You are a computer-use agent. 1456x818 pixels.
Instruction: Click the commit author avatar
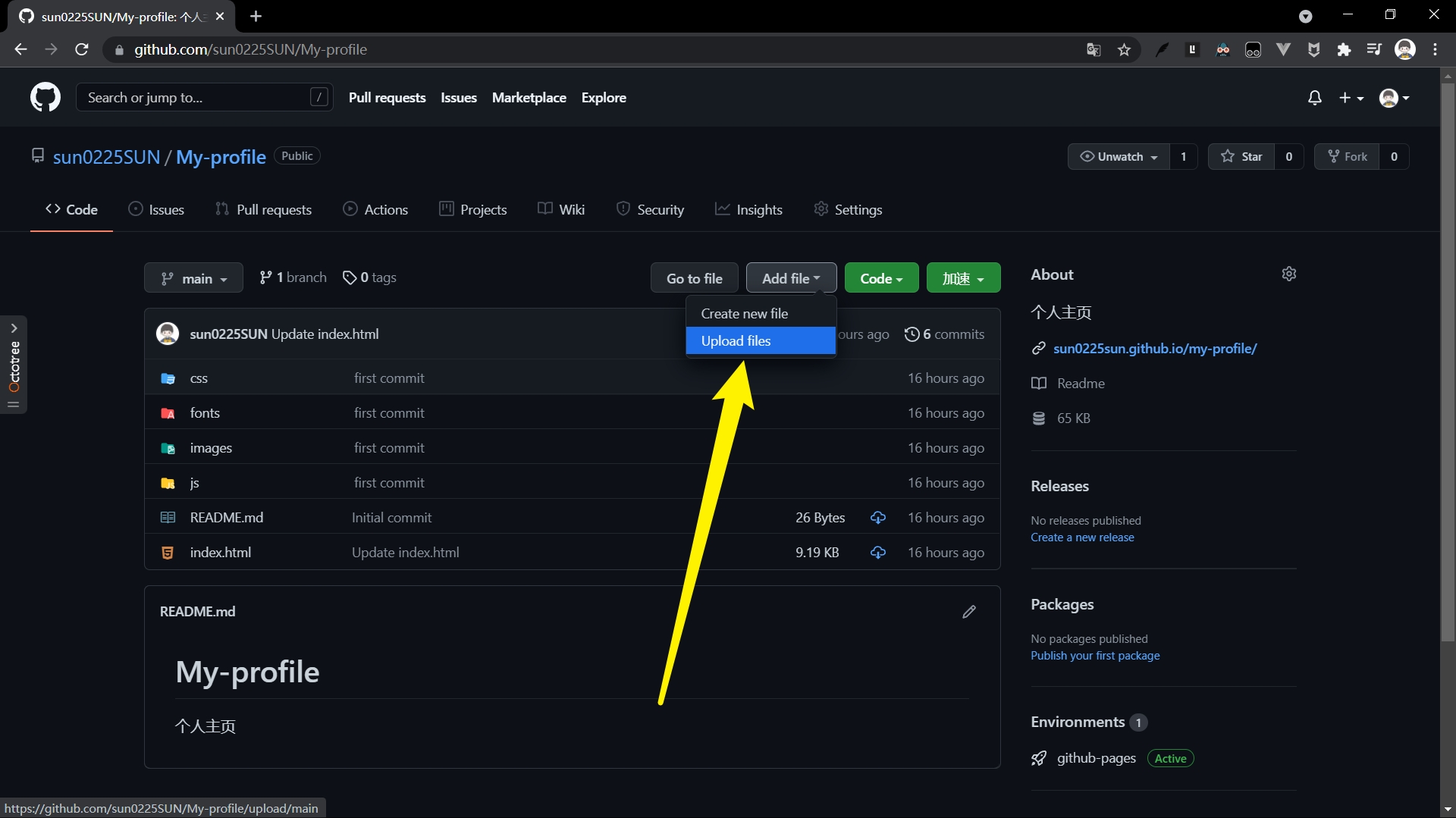click(168, 334)
